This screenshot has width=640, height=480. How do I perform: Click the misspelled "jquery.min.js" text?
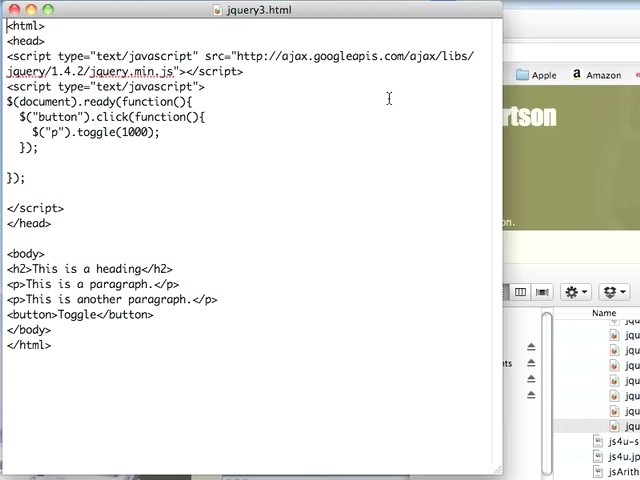131,71
